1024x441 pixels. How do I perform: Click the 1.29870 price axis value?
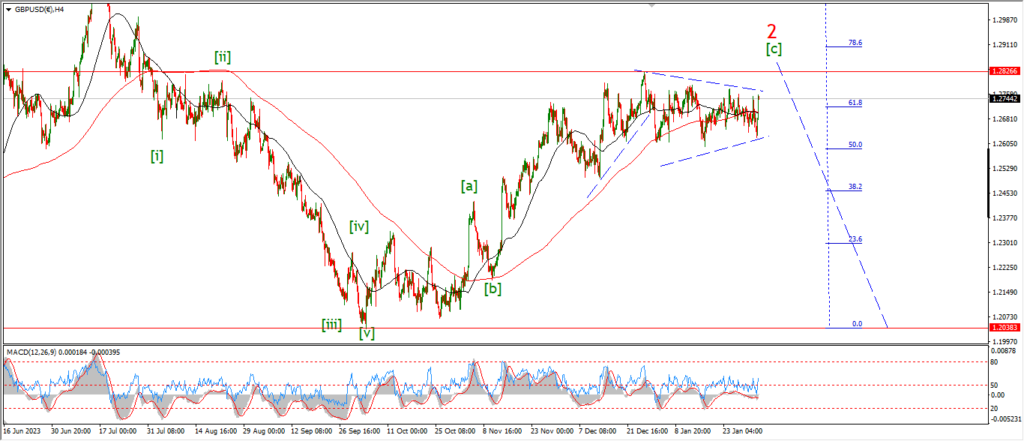pos(1006,20)
